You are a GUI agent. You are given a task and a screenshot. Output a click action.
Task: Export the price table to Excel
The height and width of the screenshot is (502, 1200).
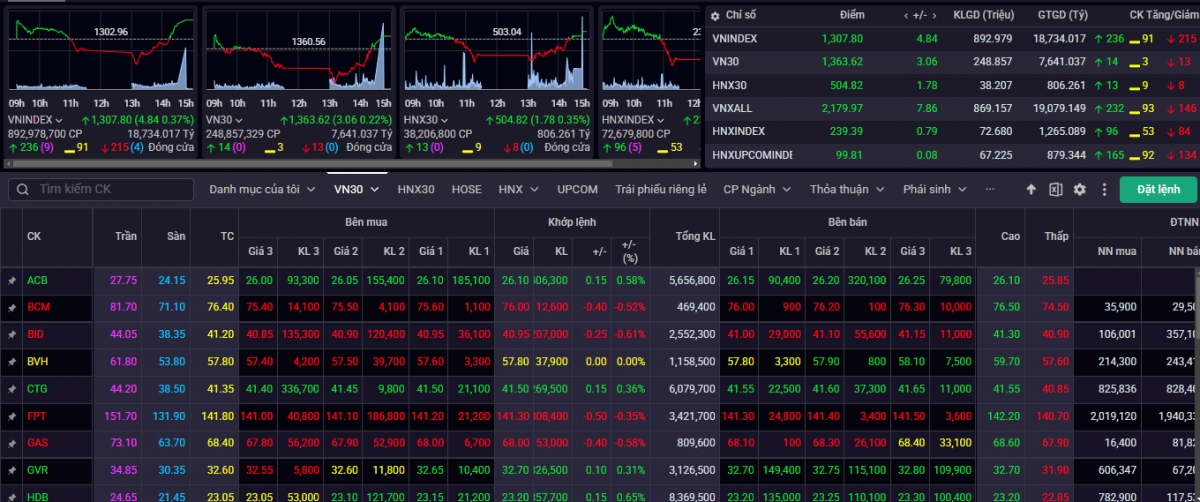point(1056,189)
